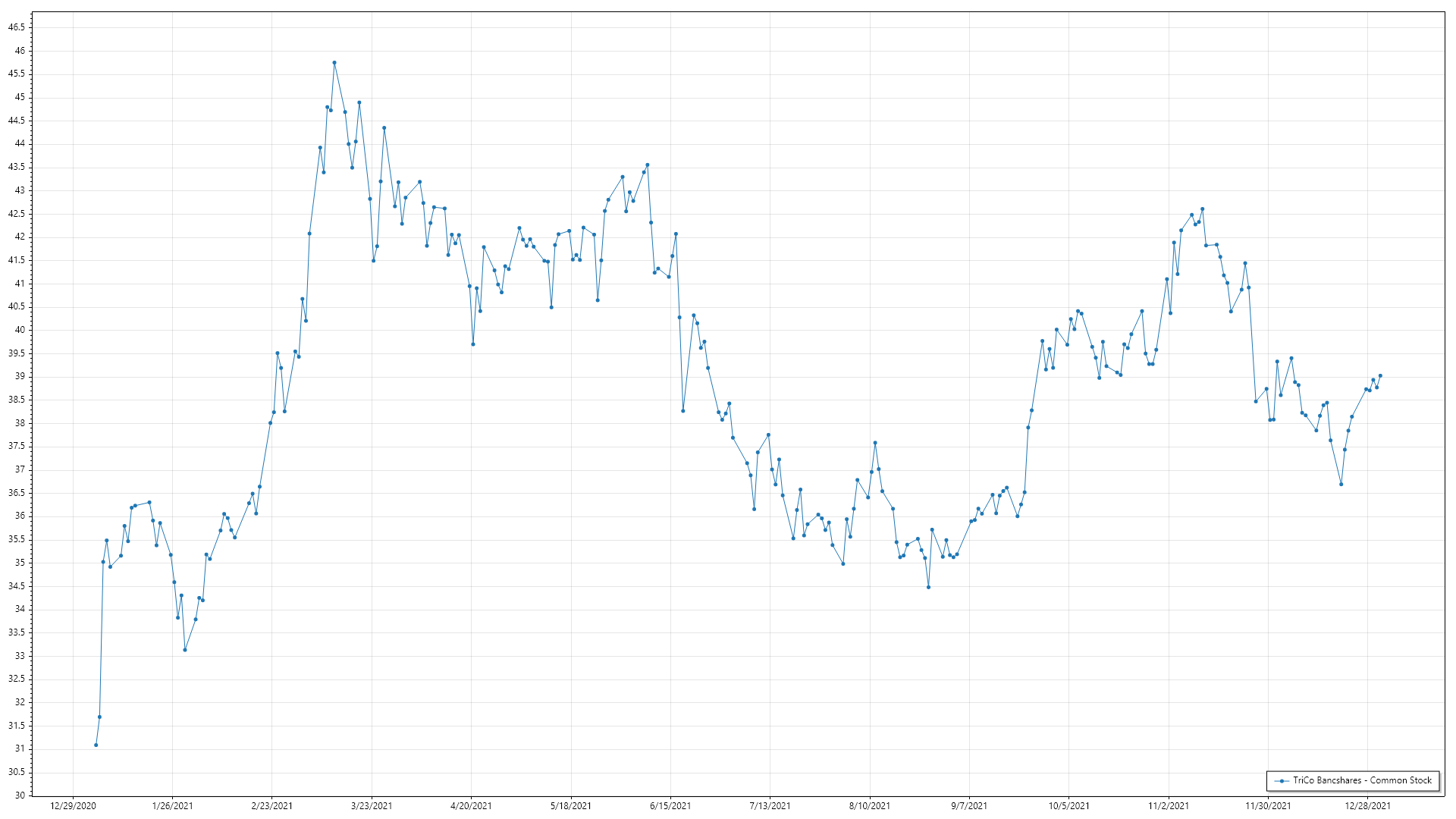Click the 32.5 y-axis label
This screenshot has height=819, width=1456.
[17, 679]
